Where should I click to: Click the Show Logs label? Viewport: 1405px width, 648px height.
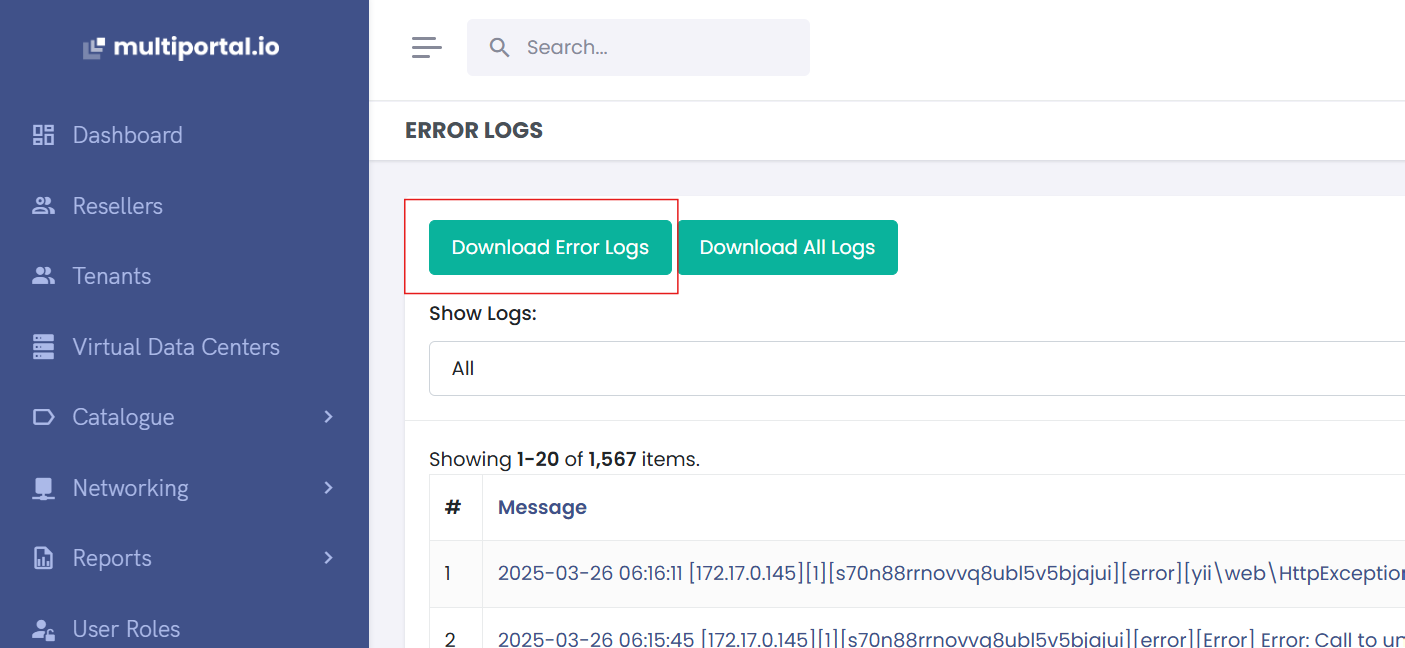coord(483,313)
